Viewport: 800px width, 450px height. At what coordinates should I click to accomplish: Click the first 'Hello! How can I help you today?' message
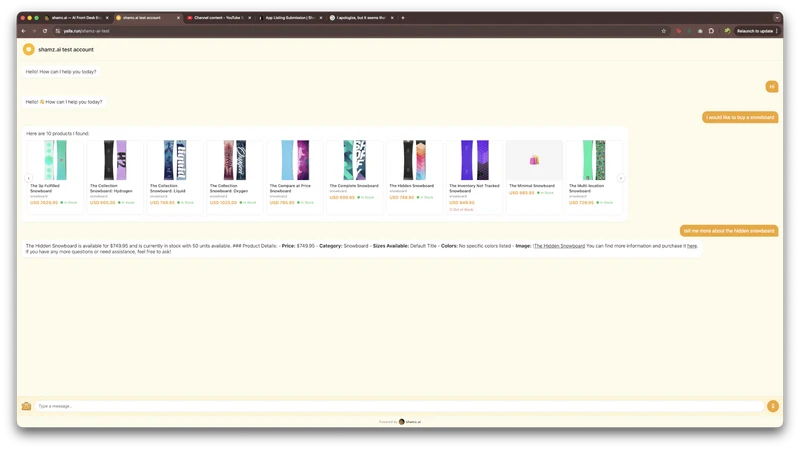click(x=61, y=72)
